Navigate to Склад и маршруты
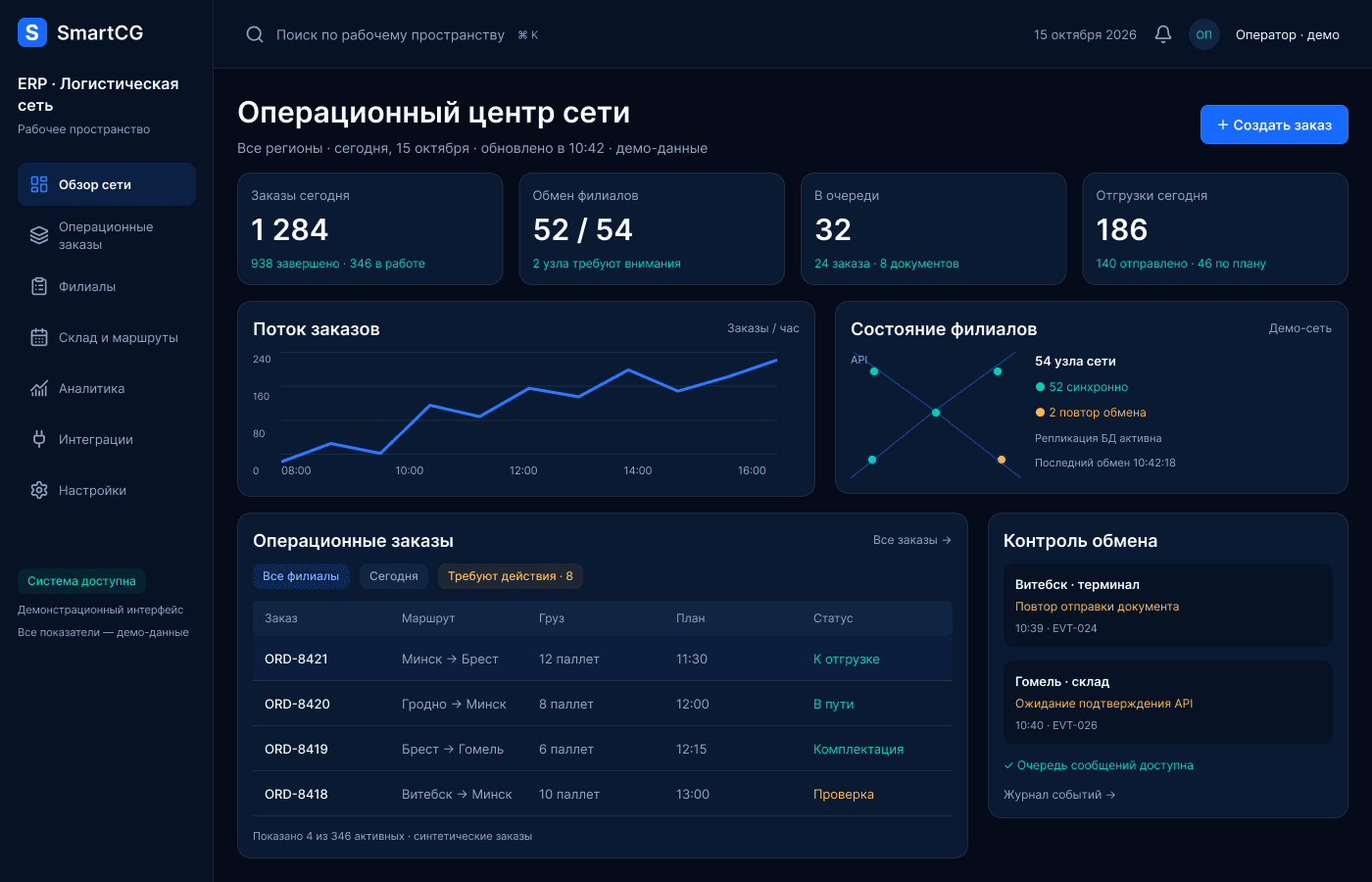Screen dimensions: 1372x882 107,337
